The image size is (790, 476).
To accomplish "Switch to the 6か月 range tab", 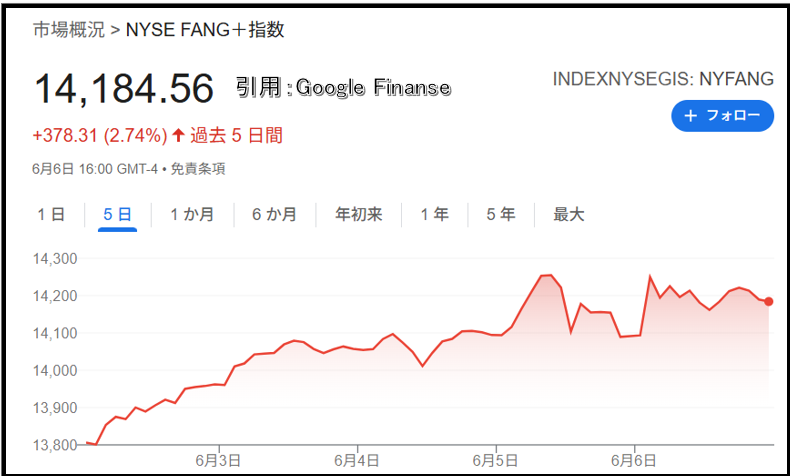I will [275, 215].
